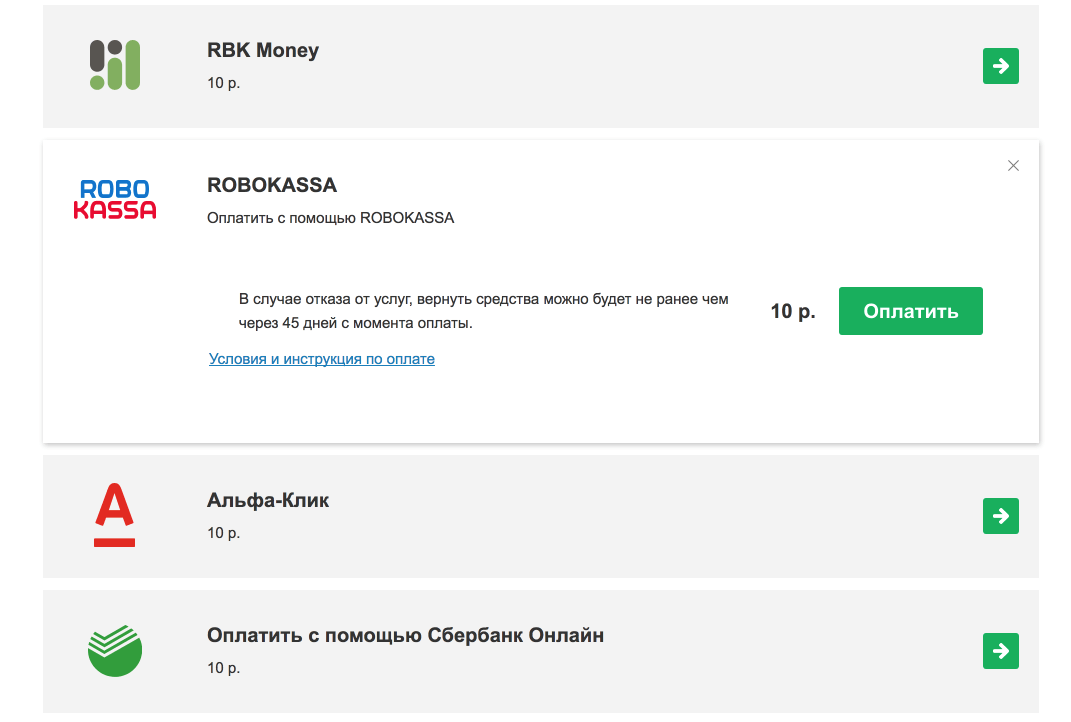Select Оплатить с помощью Сбербанк Онлайн title
The image size is (1071, 722).
tap(406, 635)
